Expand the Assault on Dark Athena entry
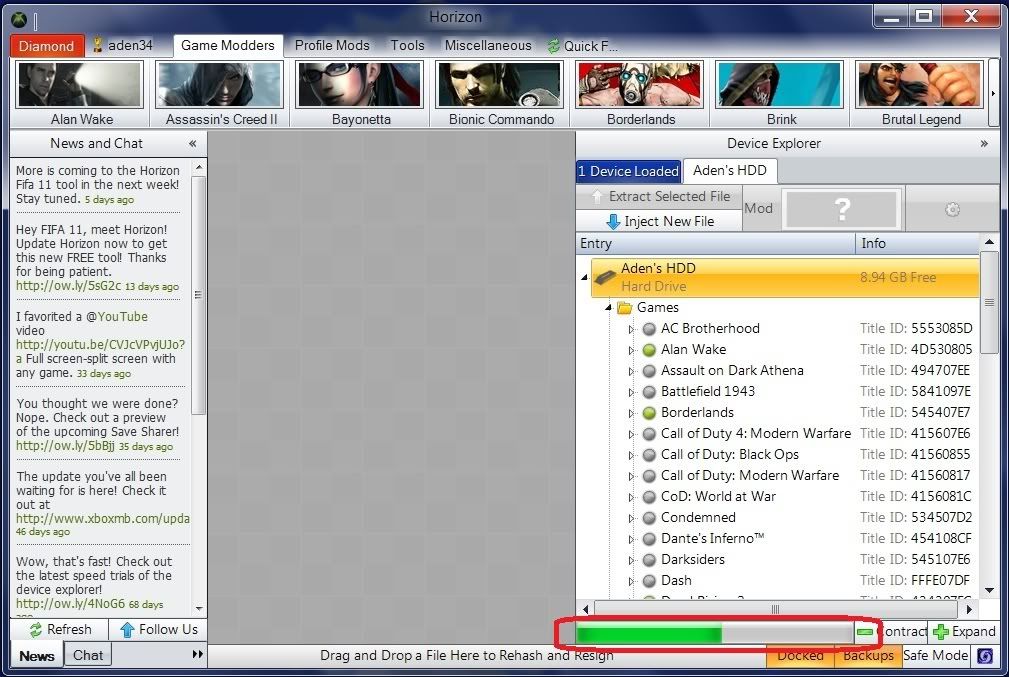Viewport: 1009px width, 677px height. [x=631, y=371]
